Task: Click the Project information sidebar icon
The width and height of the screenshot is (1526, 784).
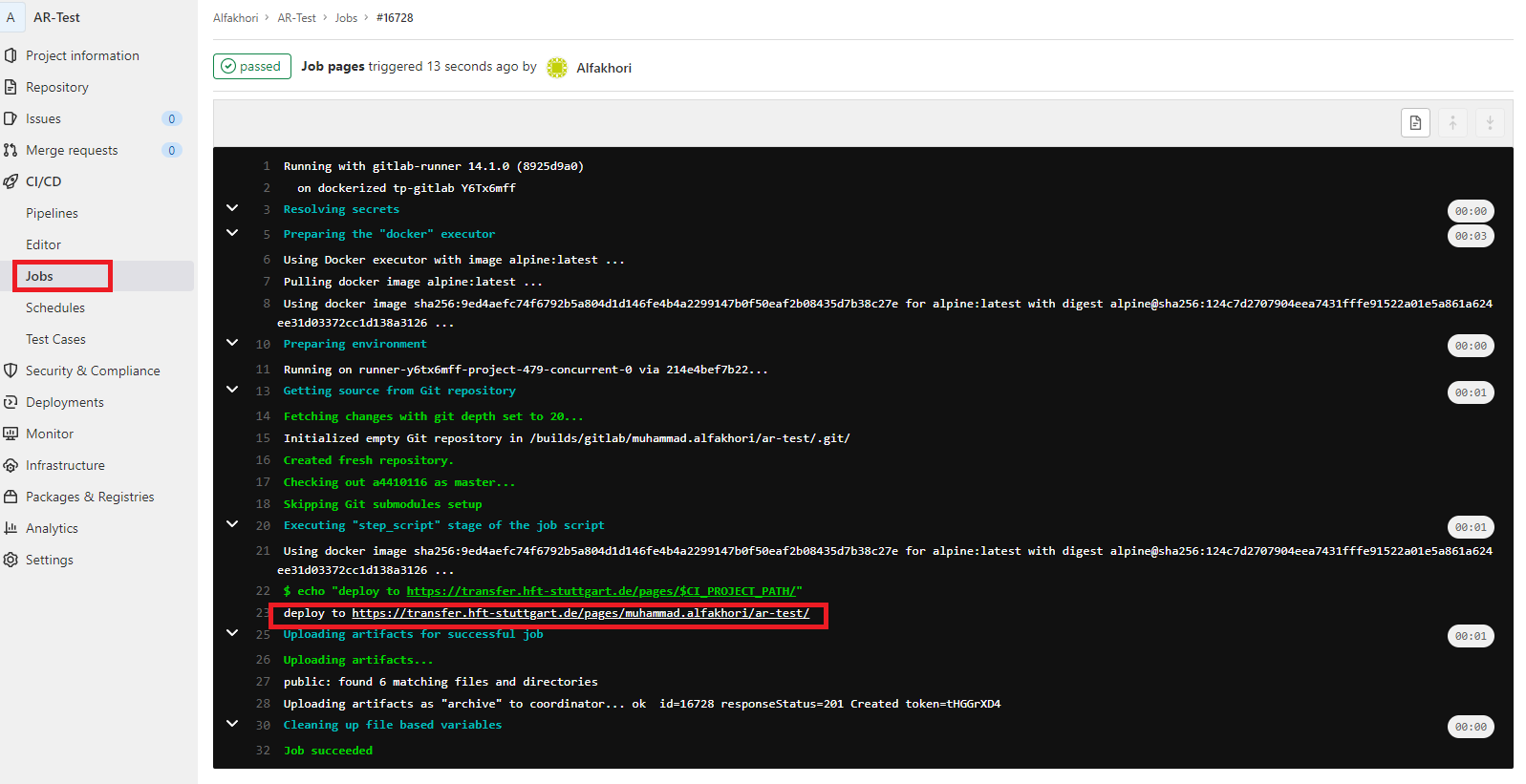Action: [11, 55]
